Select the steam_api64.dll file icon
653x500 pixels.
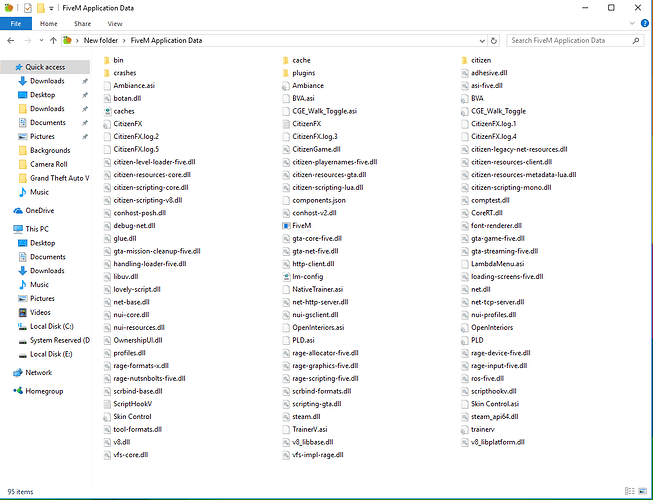tap(464, 417)
